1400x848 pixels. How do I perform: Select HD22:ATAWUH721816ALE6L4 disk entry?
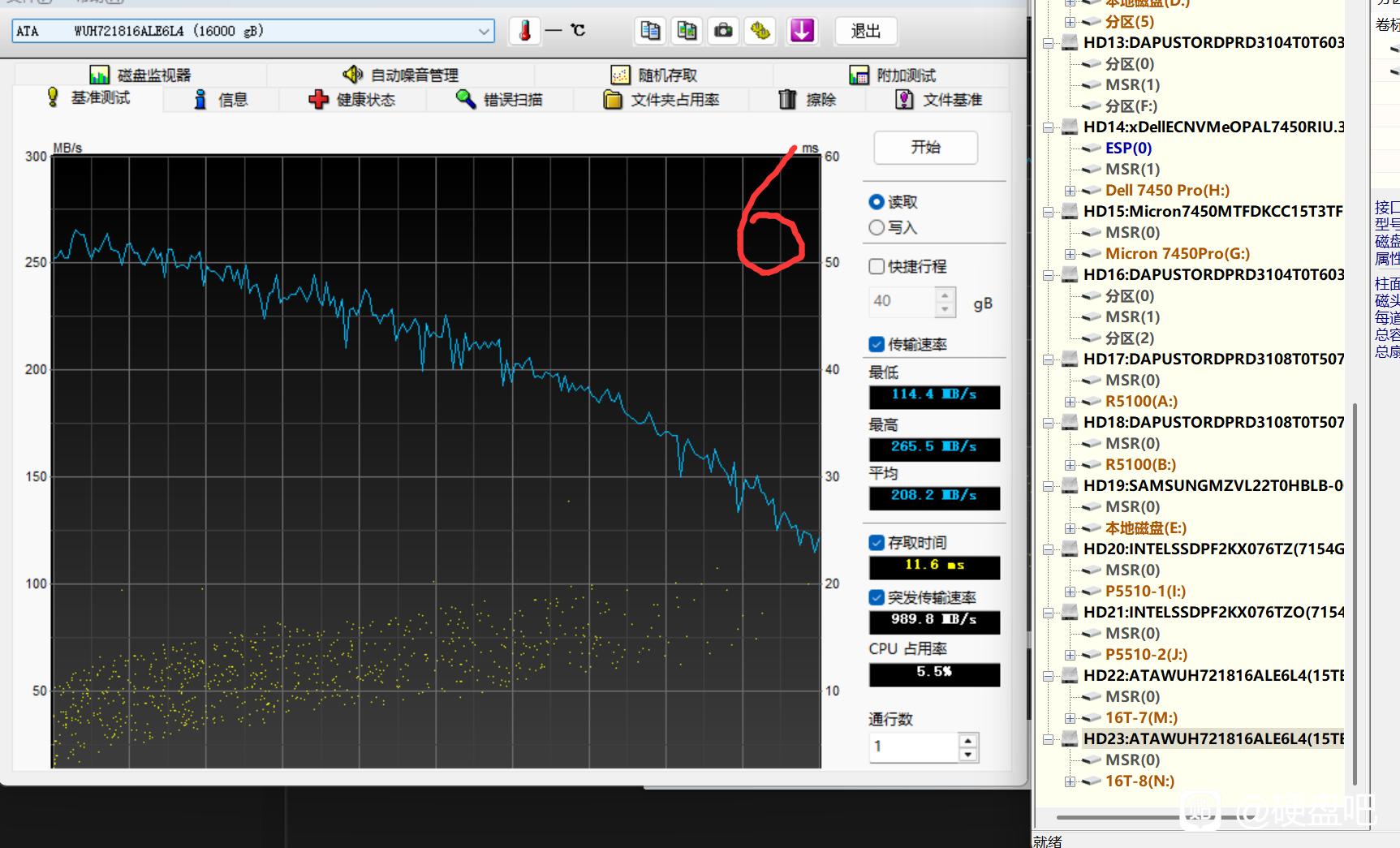(x=1213, y=675)
